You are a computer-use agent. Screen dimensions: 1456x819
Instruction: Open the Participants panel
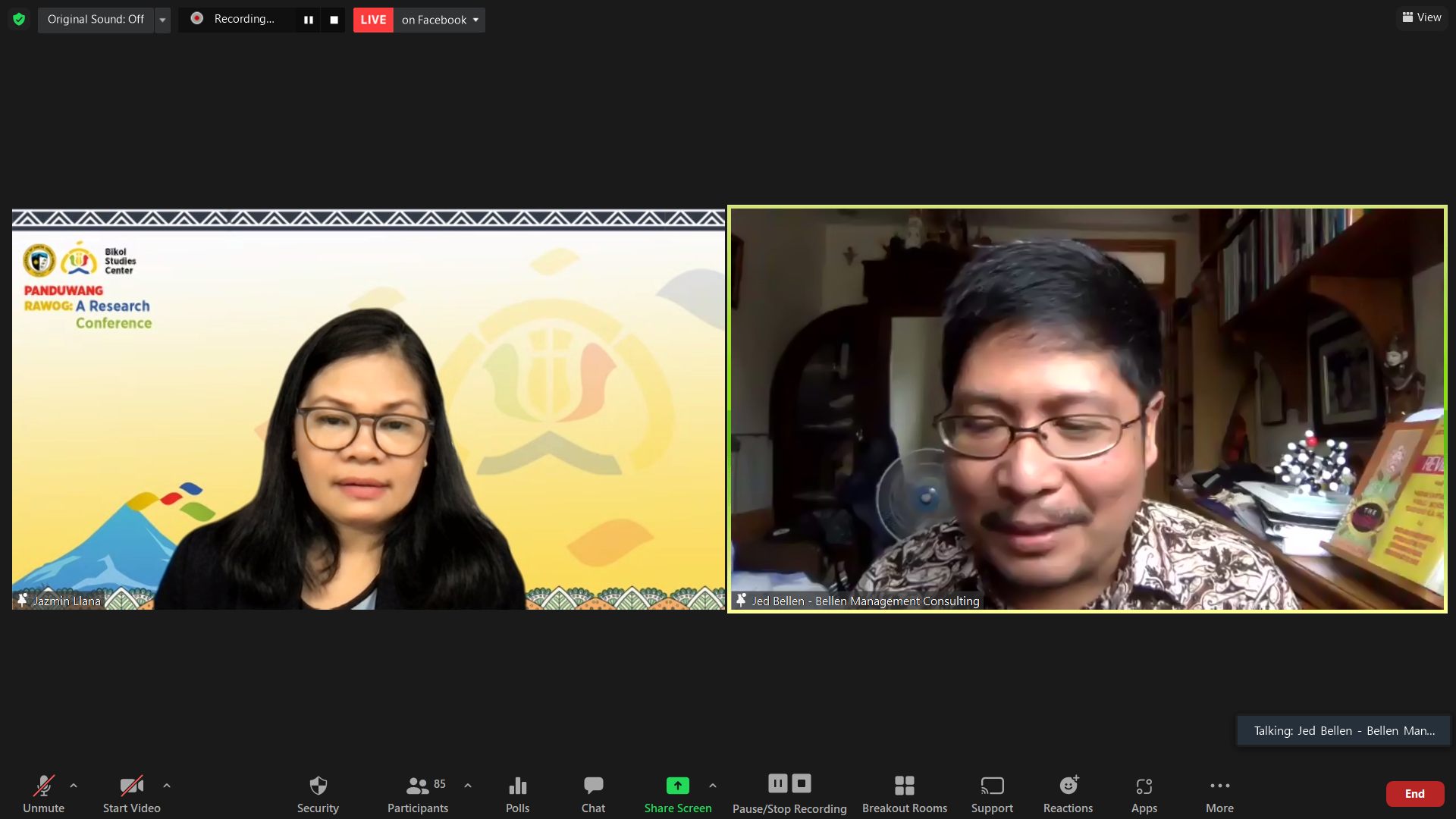point(417,793)
